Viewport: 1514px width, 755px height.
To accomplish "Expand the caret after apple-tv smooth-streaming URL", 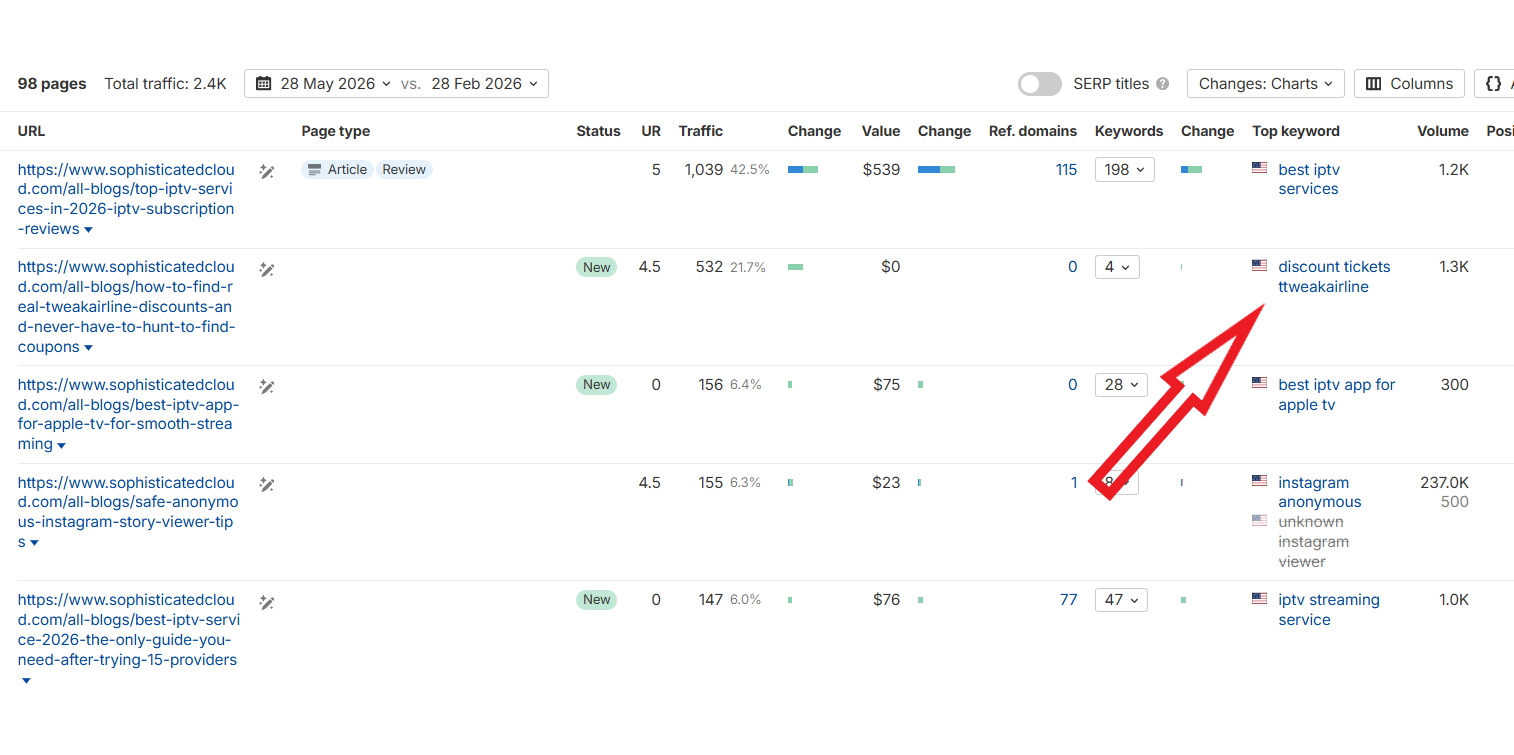I will pyautogui.click(x=61, y=445).
